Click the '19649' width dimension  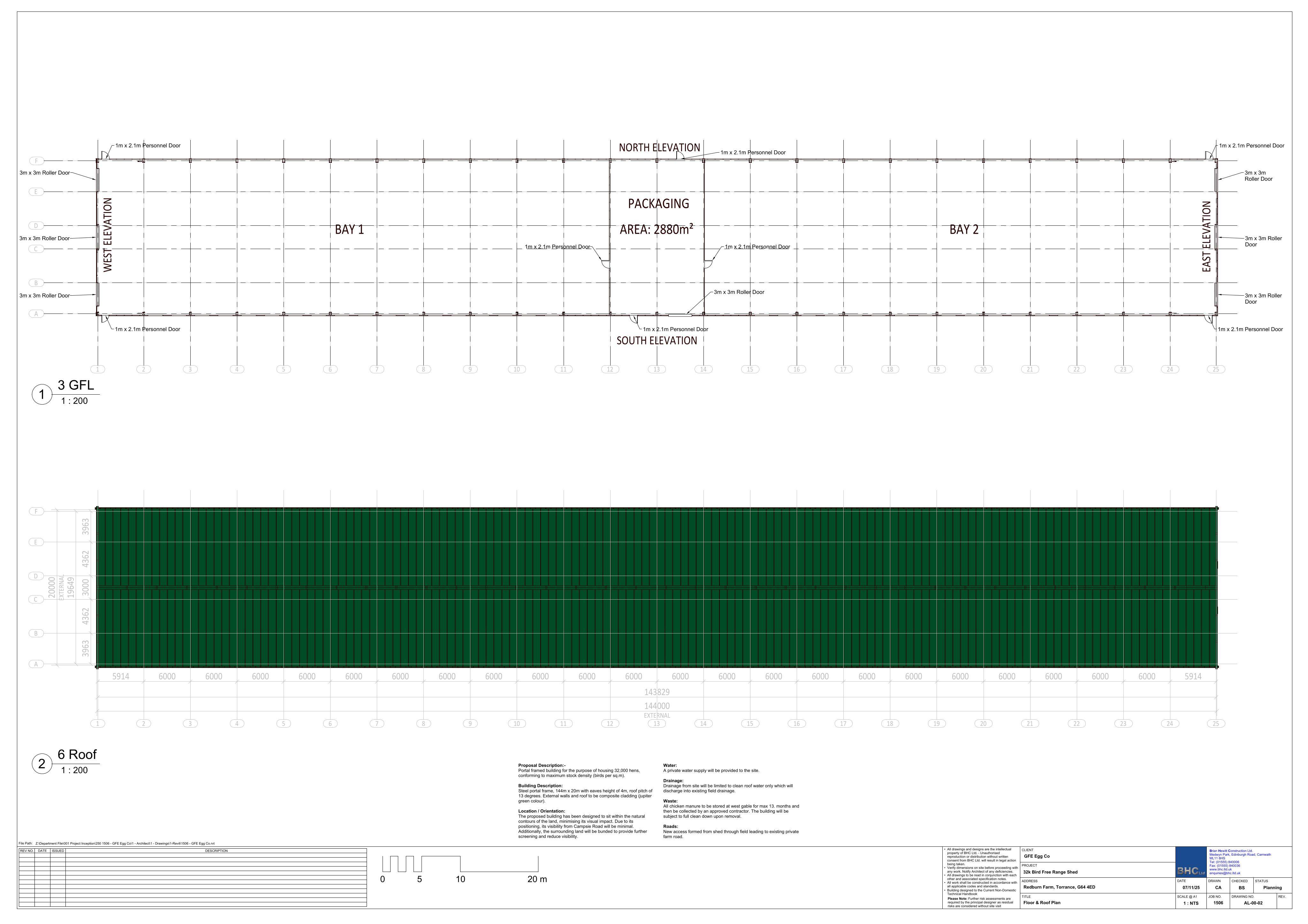tap(71, 587)
